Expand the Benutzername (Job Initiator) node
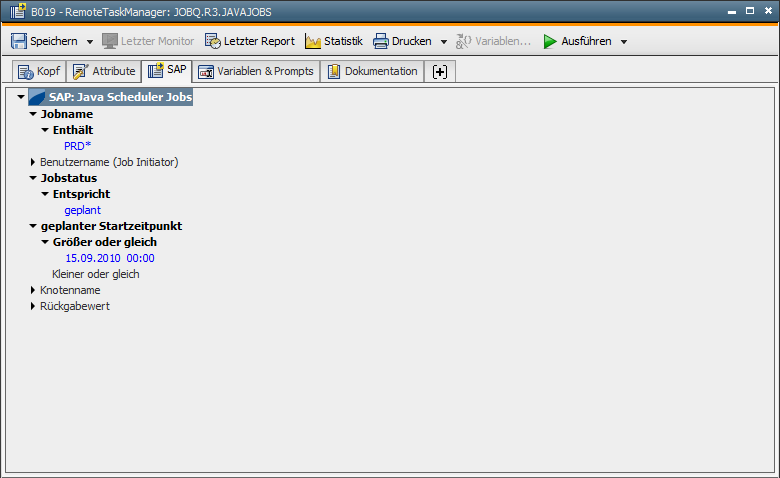 [33, 162]
